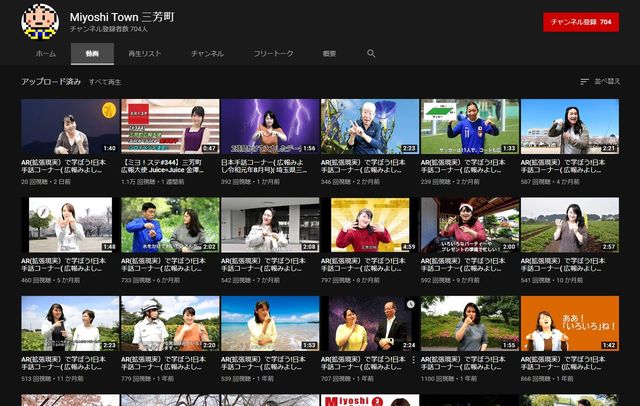Open 並べ替え sort dropdown
Image resolution: width=640 pixels, height=406 pixels.
(600, 82)
